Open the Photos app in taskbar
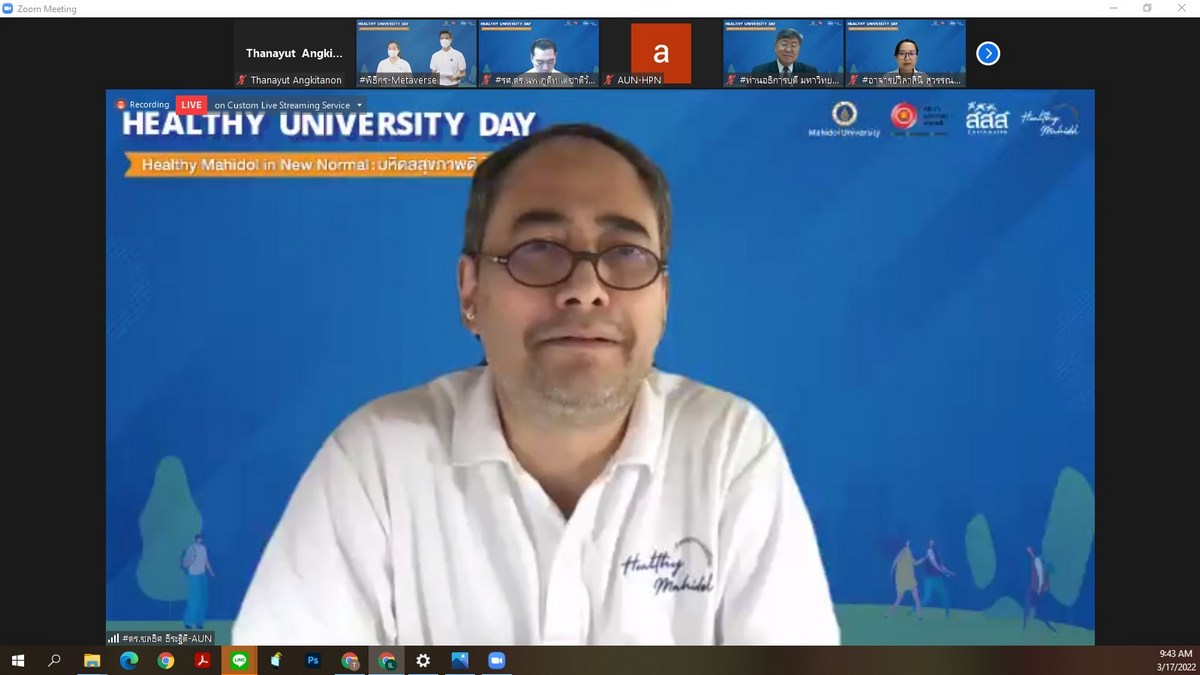Screen dimensions: 1200x675 (x=460, y=660)
